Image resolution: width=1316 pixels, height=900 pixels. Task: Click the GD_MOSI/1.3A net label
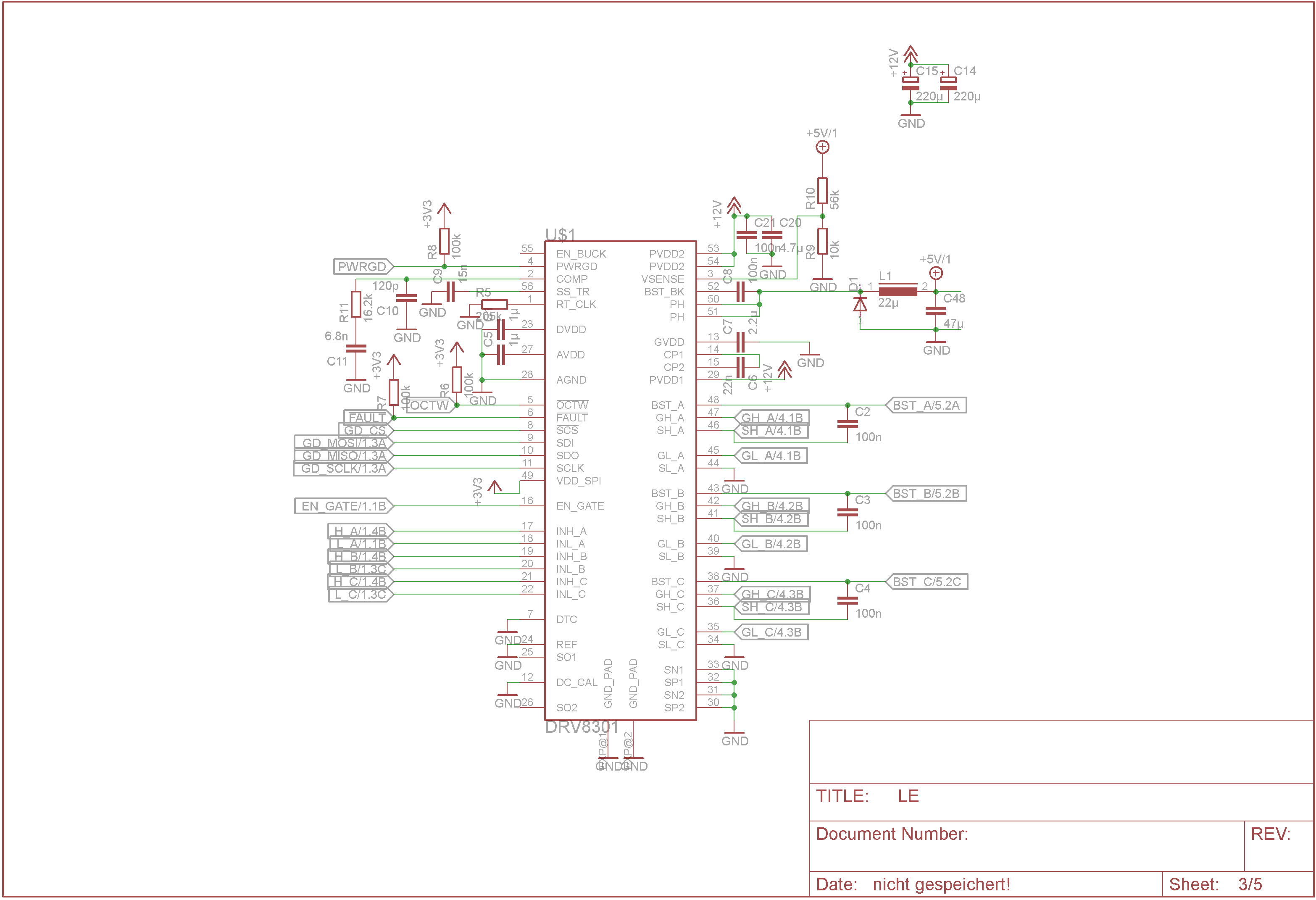point(344,443)
